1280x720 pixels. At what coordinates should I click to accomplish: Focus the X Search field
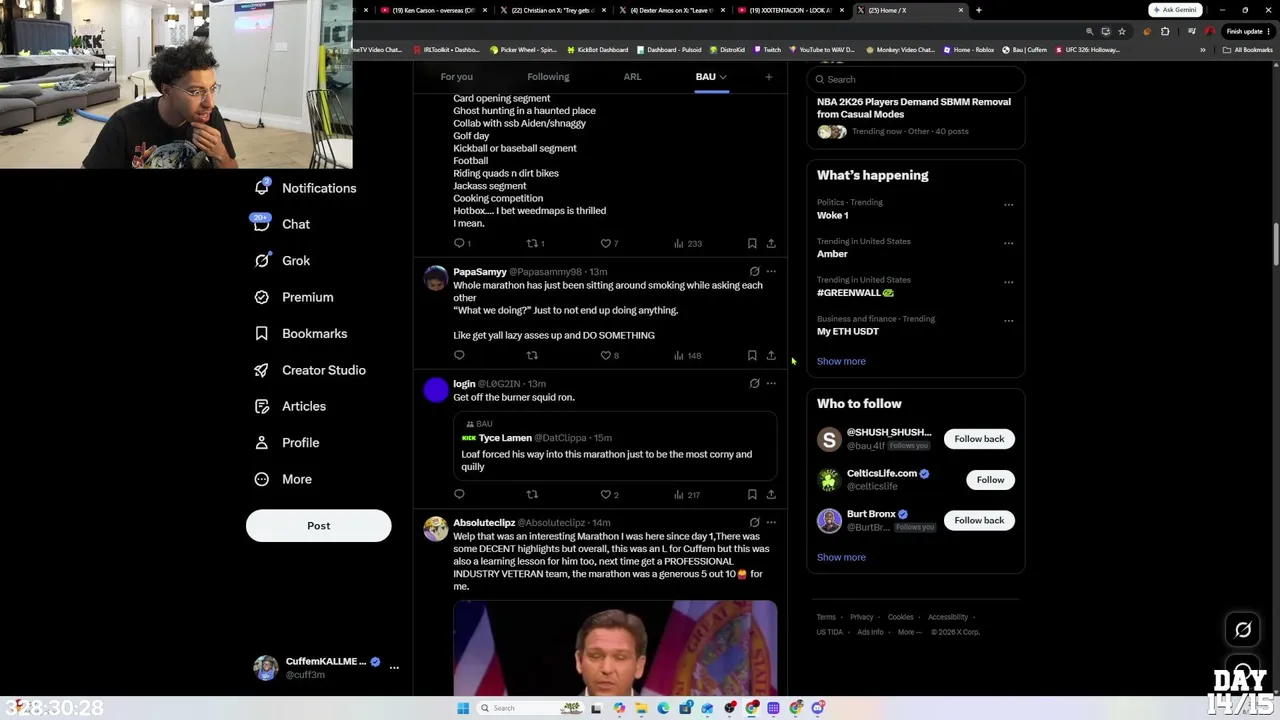click(x=916, y=79)
